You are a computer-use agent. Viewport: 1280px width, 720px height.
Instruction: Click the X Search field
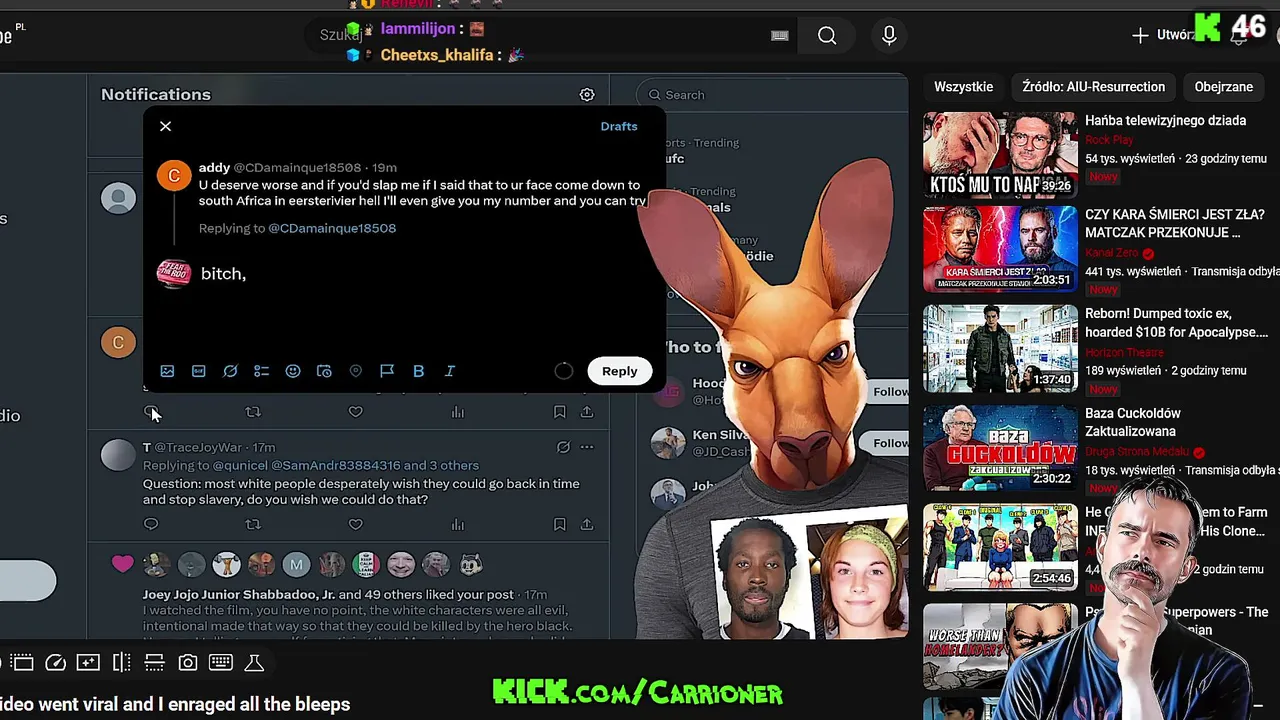tap(770, 95)
